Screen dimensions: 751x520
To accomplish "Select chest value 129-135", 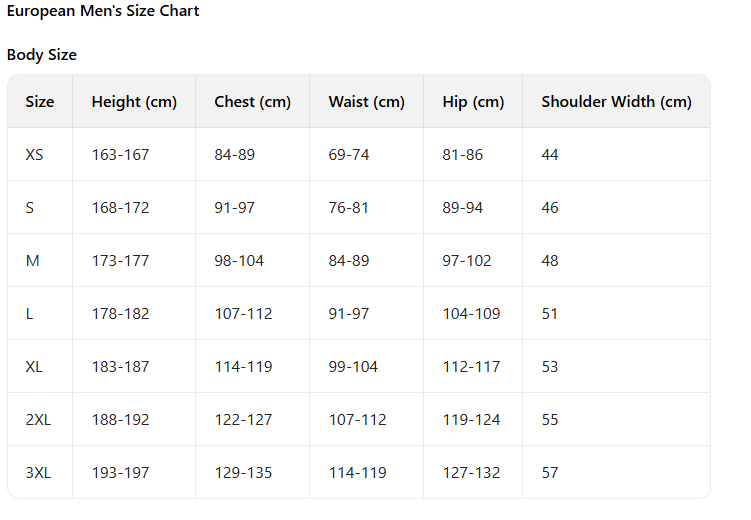I will coord(243,473).
